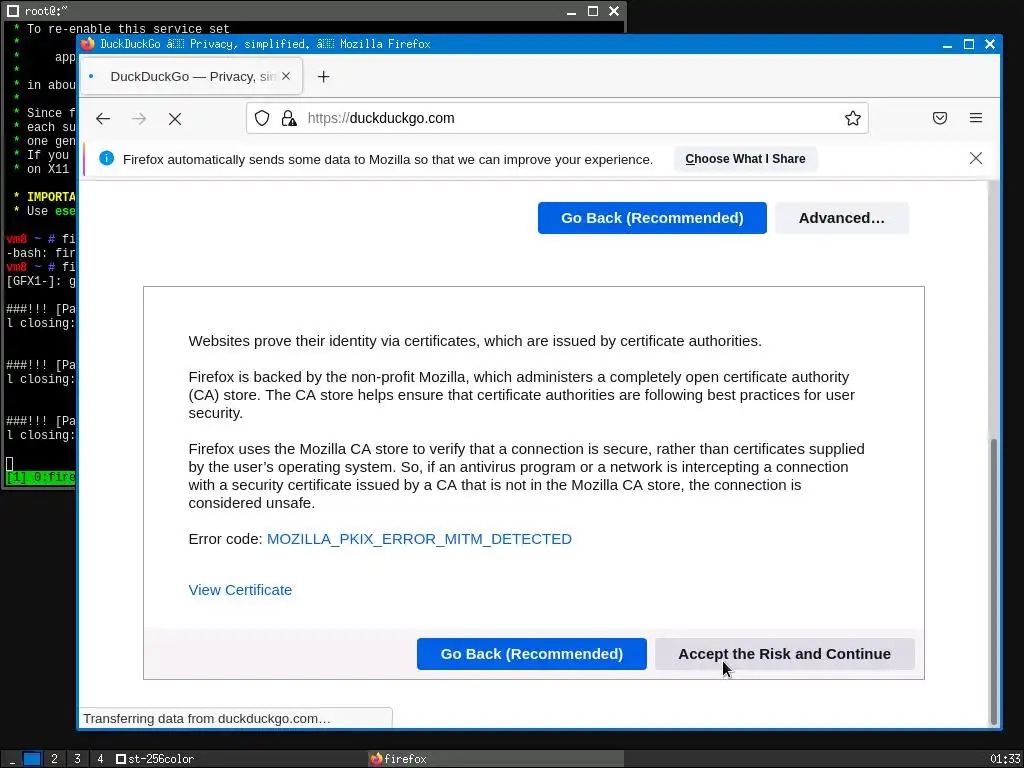Image resolution: width=1024 pixels, height=768 pixels.
Task: Click the Advanced… button
Action: (x=841, y=218)
